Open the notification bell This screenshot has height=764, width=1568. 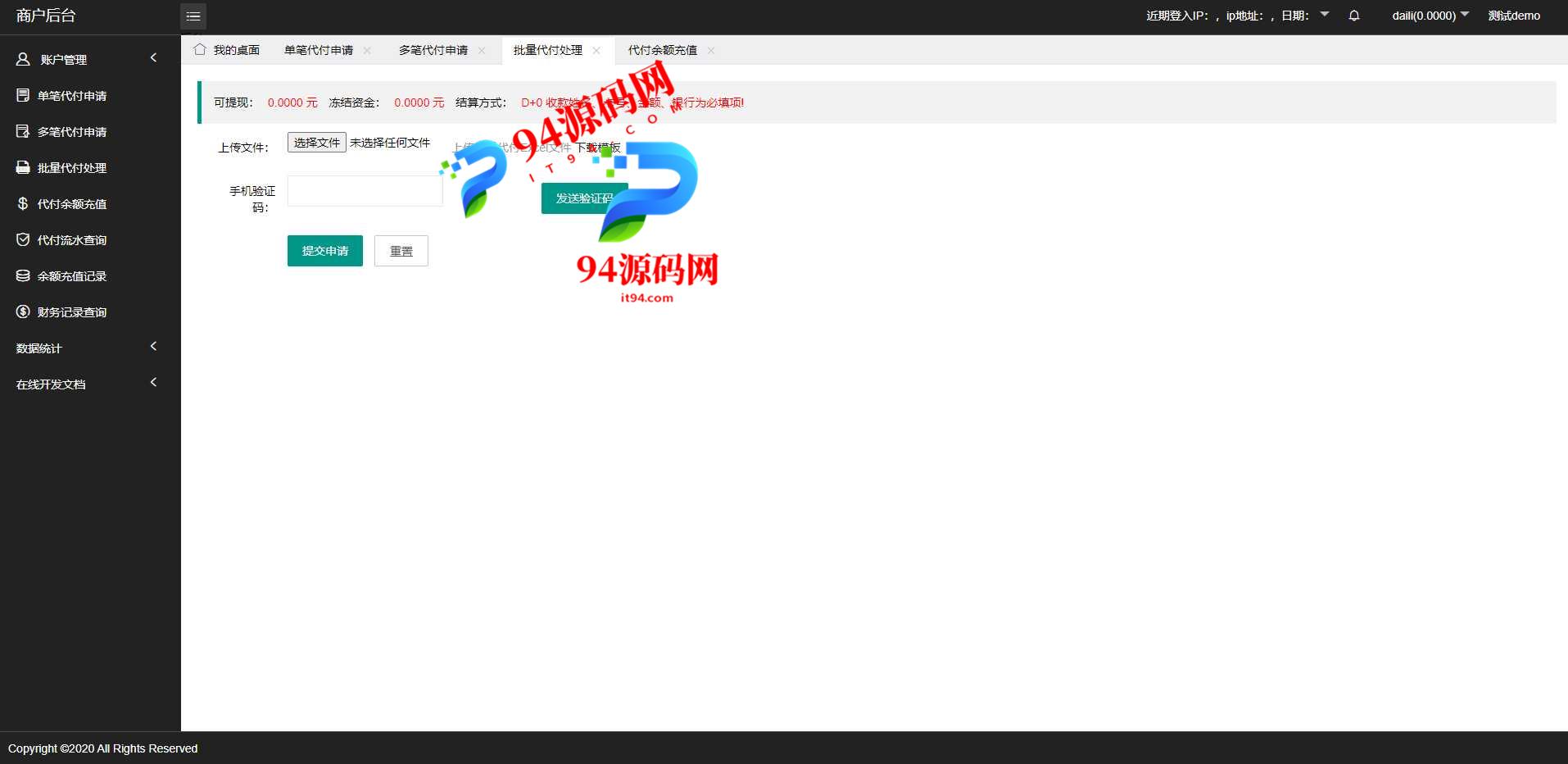(1354, 16)
